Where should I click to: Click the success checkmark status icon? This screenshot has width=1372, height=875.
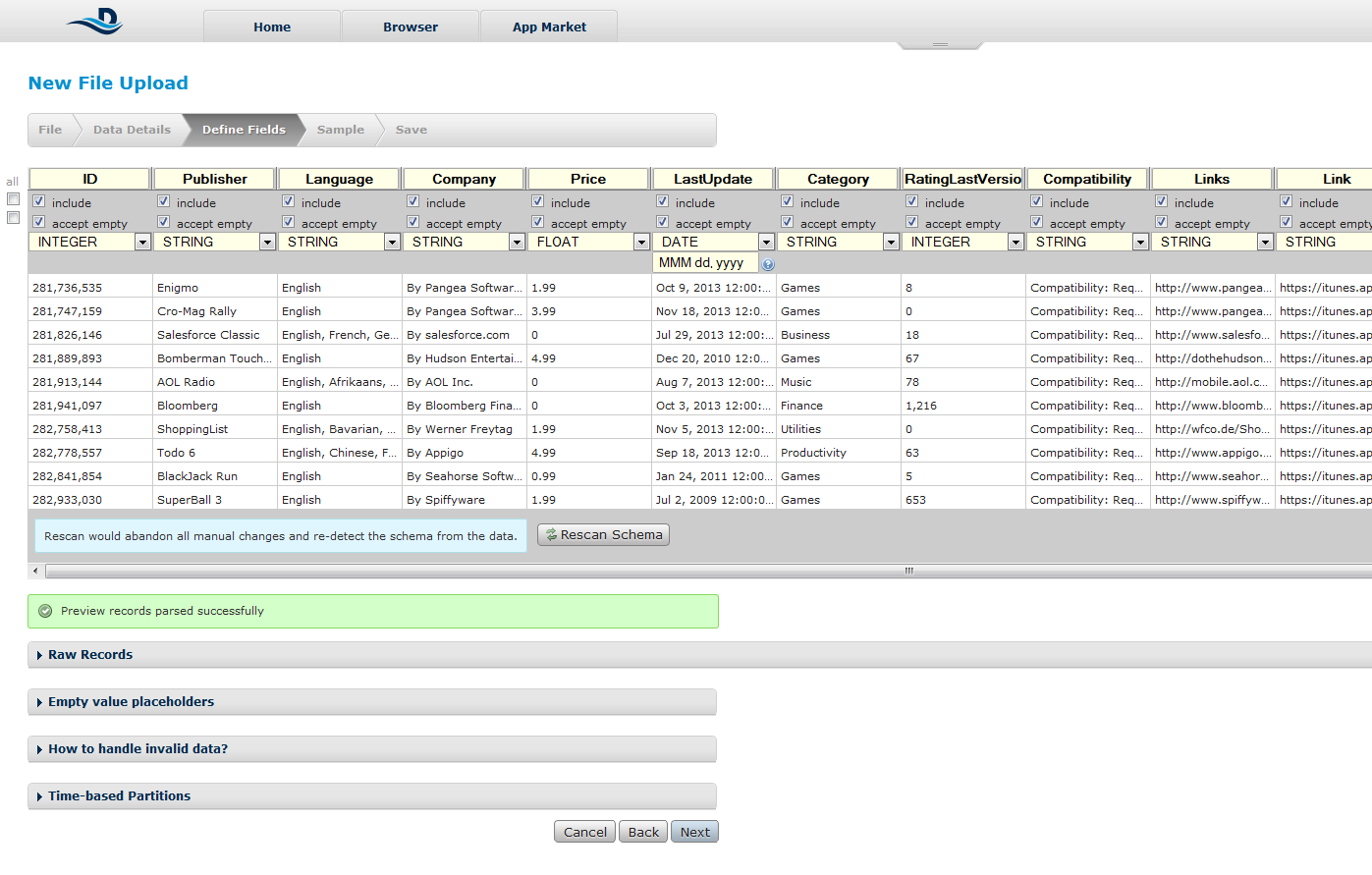[x=45, y=611]
